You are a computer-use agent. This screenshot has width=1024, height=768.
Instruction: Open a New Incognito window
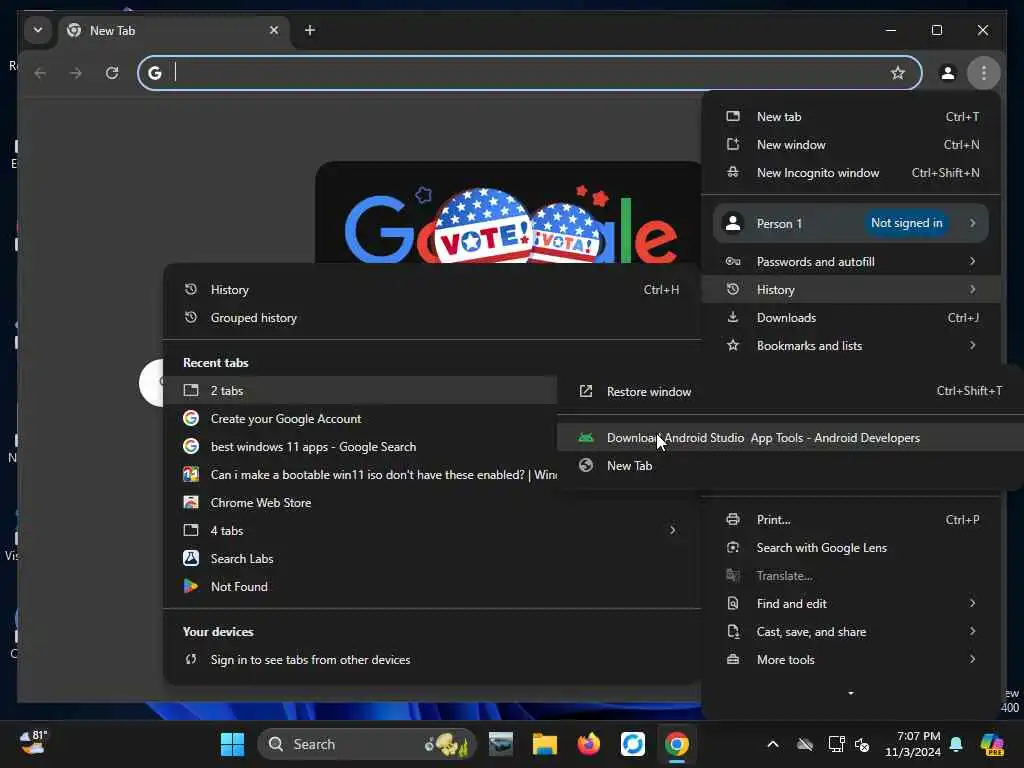pos(852,173)
